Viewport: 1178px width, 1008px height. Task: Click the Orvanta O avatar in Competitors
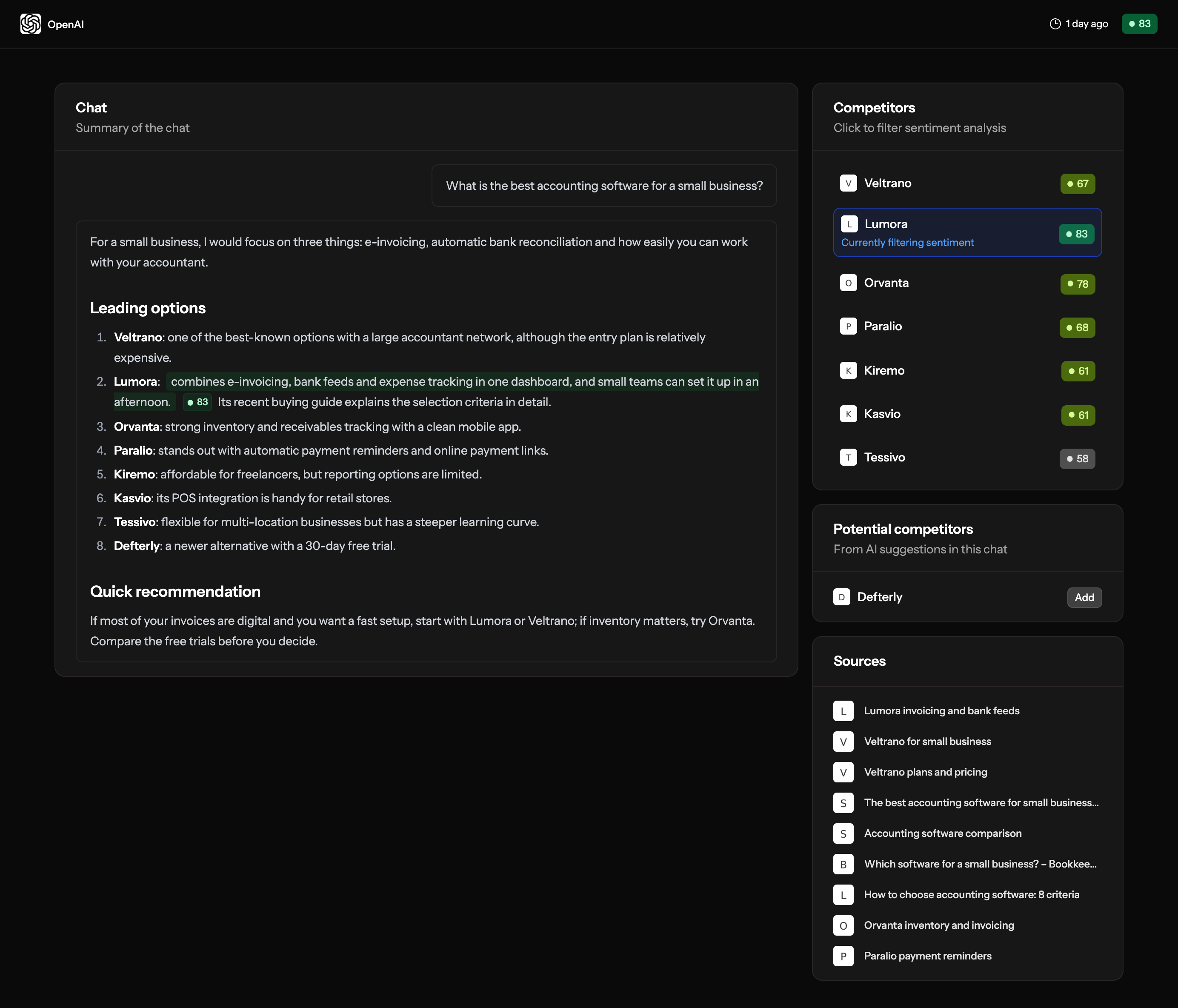(x=848, y=283)
